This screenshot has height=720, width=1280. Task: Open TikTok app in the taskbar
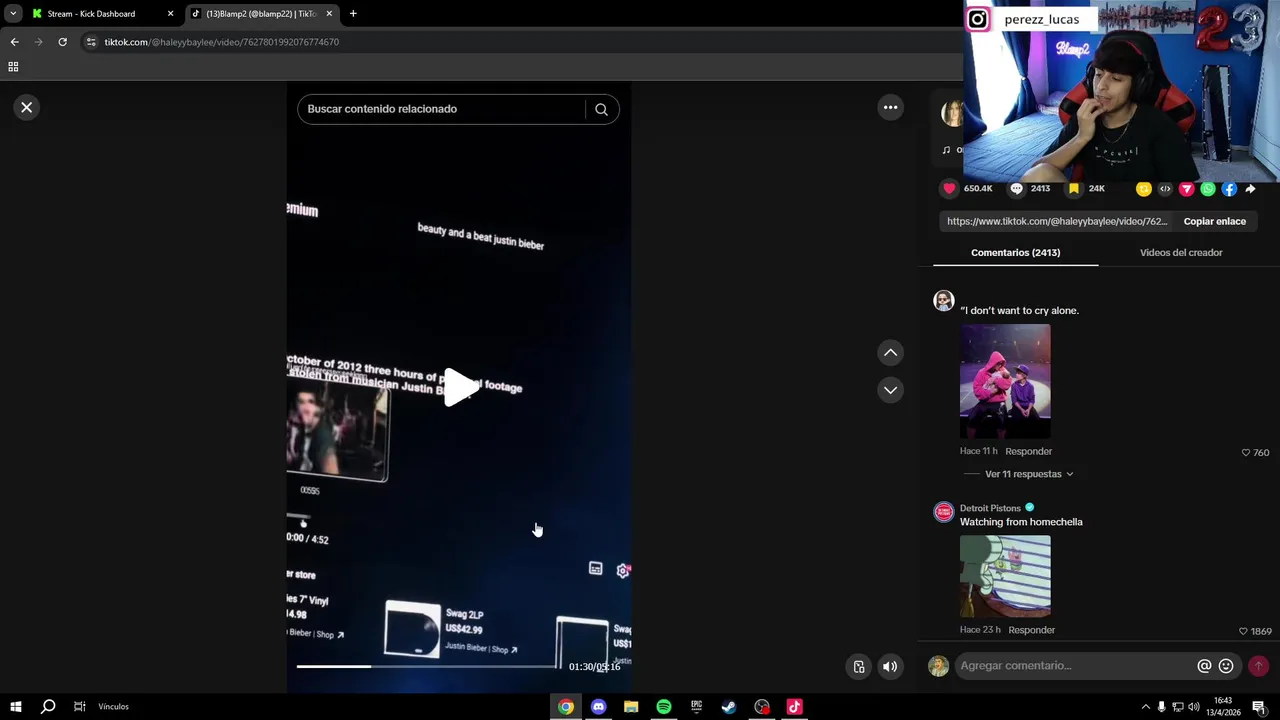pyautogui.click(x=794, y=707)
